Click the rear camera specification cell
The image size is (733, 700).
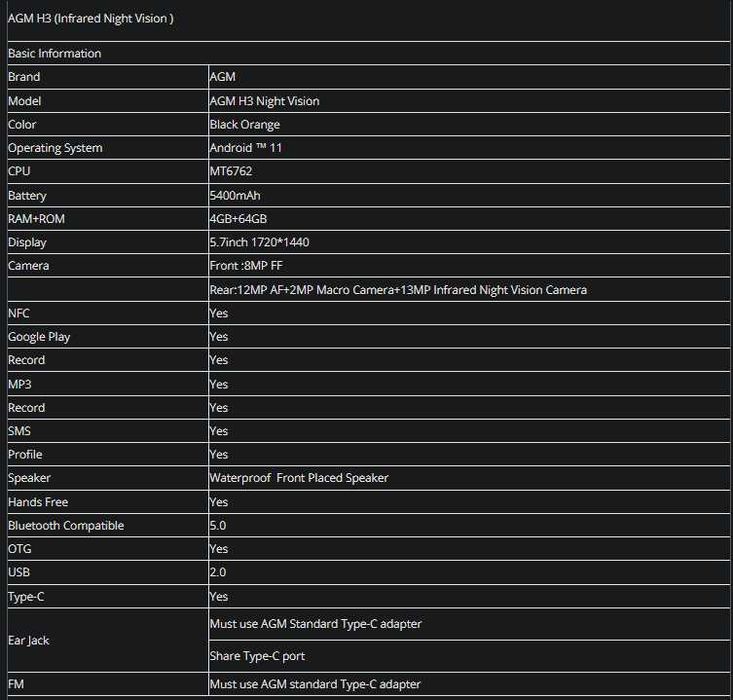[x=398, y=290]
